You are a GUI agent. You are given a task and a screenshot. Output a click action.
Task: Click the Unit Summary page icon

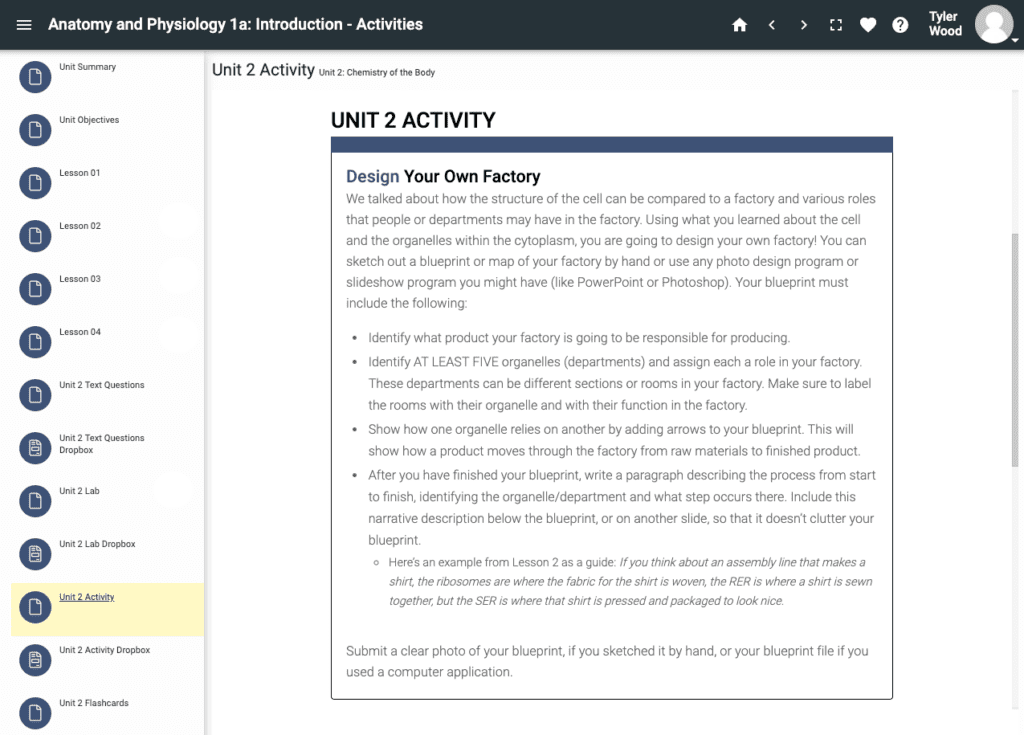[36, 77]
